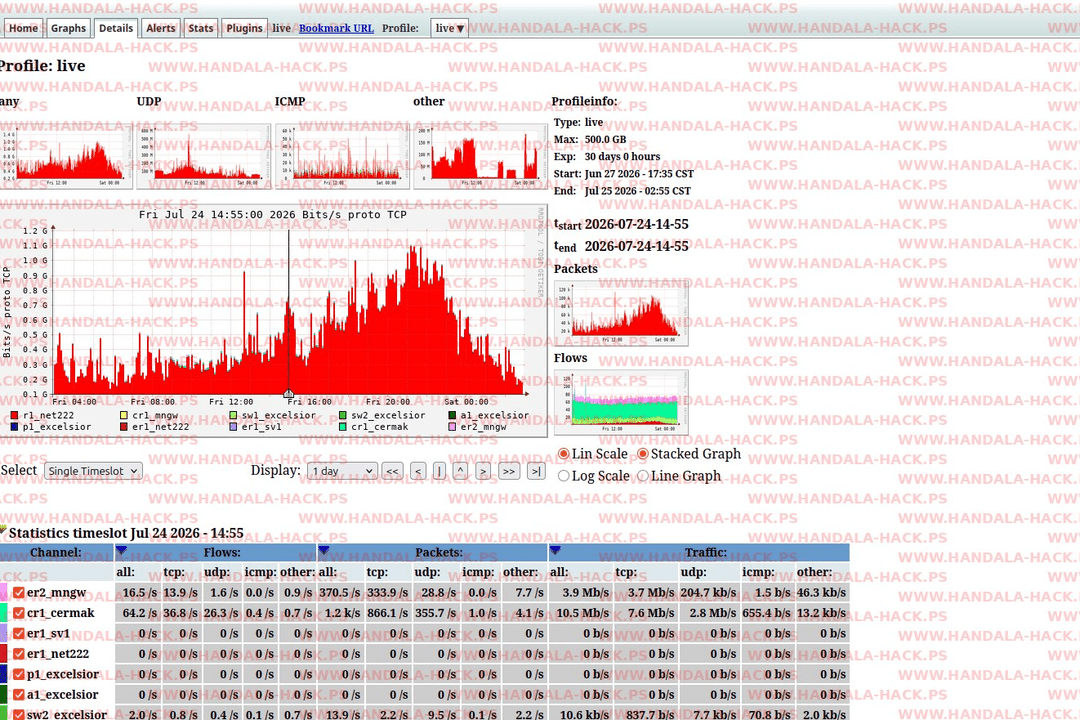This screenshot has height=720, width=1080.
Task: Click the pink color swatch beside er2_mngw row
Action: click(x=3, y=593)
